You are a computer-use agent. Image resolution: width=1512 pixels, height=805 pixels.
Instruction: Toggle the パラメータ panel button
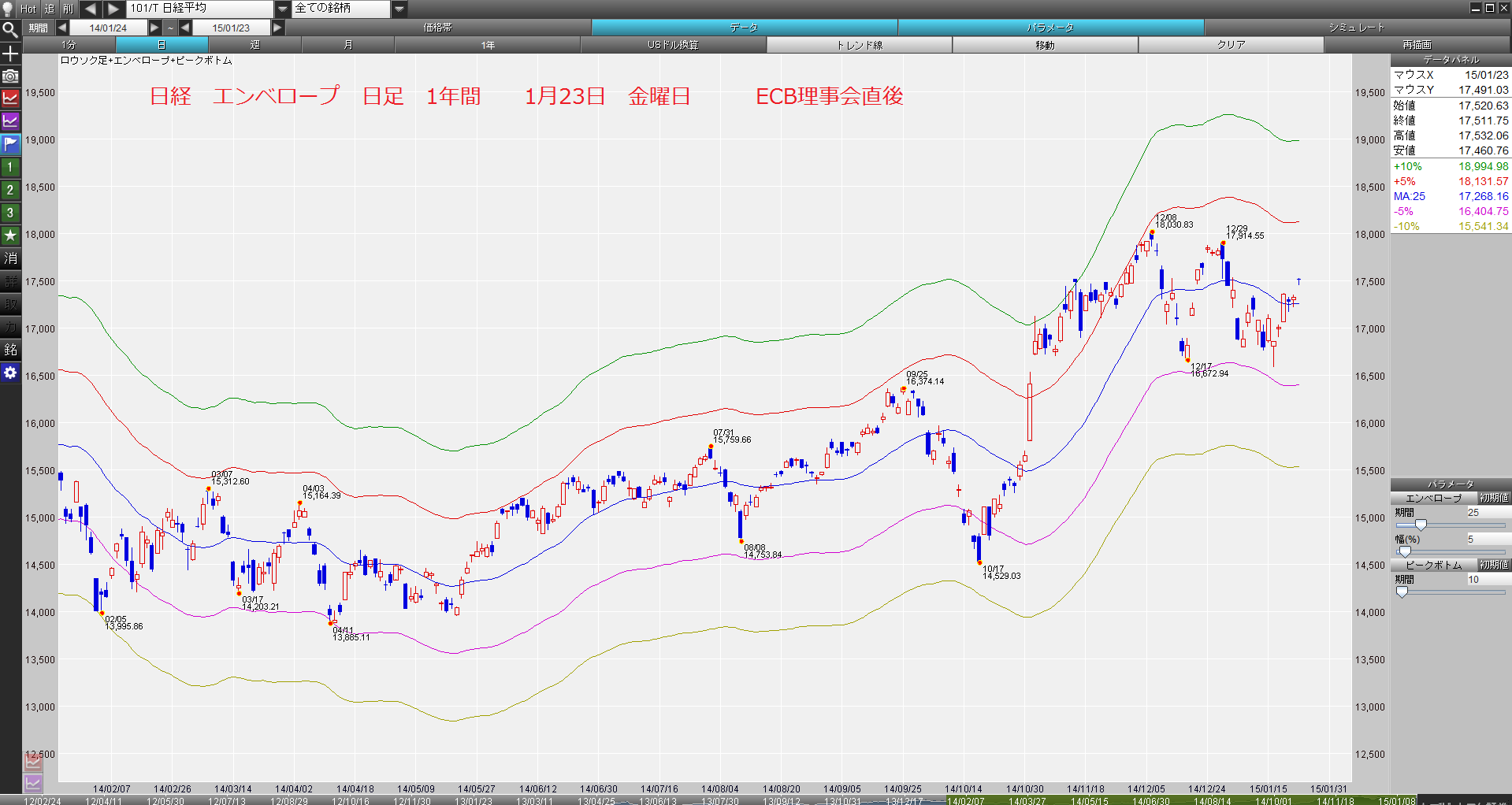tap(1050, 28)
